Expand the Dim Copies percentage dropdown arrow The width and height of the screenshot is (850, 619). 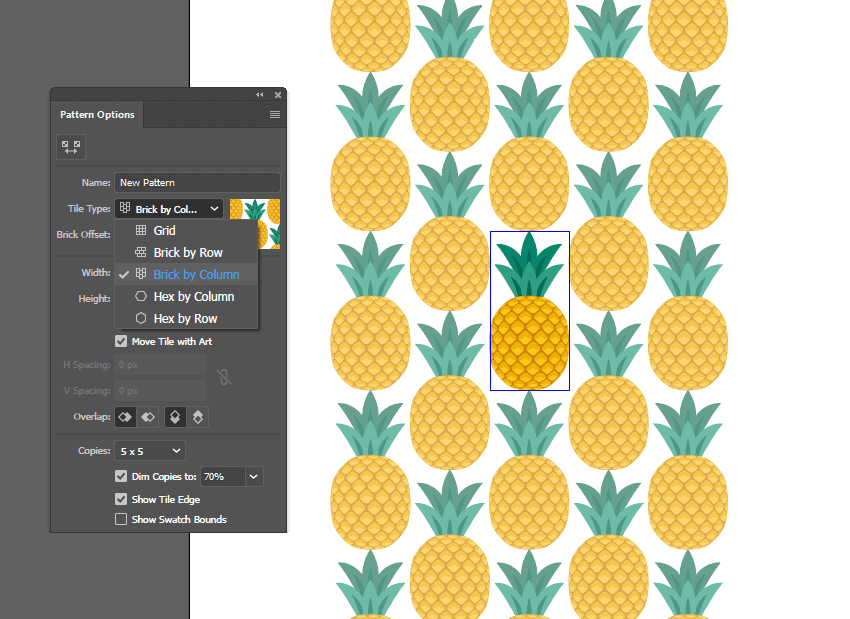pyautogui.click(x=254, y=477)
